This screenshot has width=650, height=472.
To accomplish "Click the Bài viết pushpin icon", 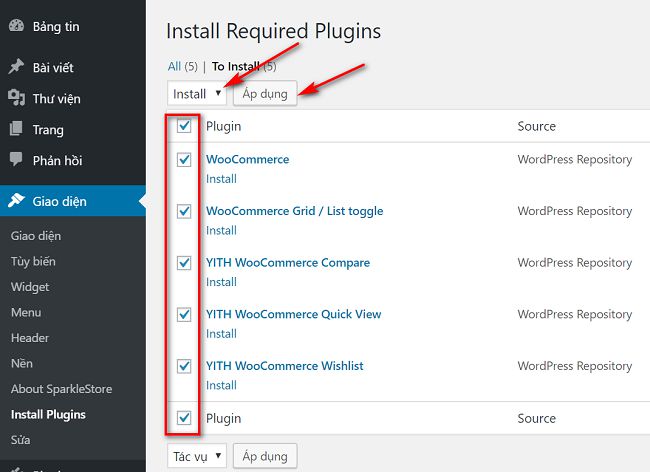I will (x=16, y=67).
